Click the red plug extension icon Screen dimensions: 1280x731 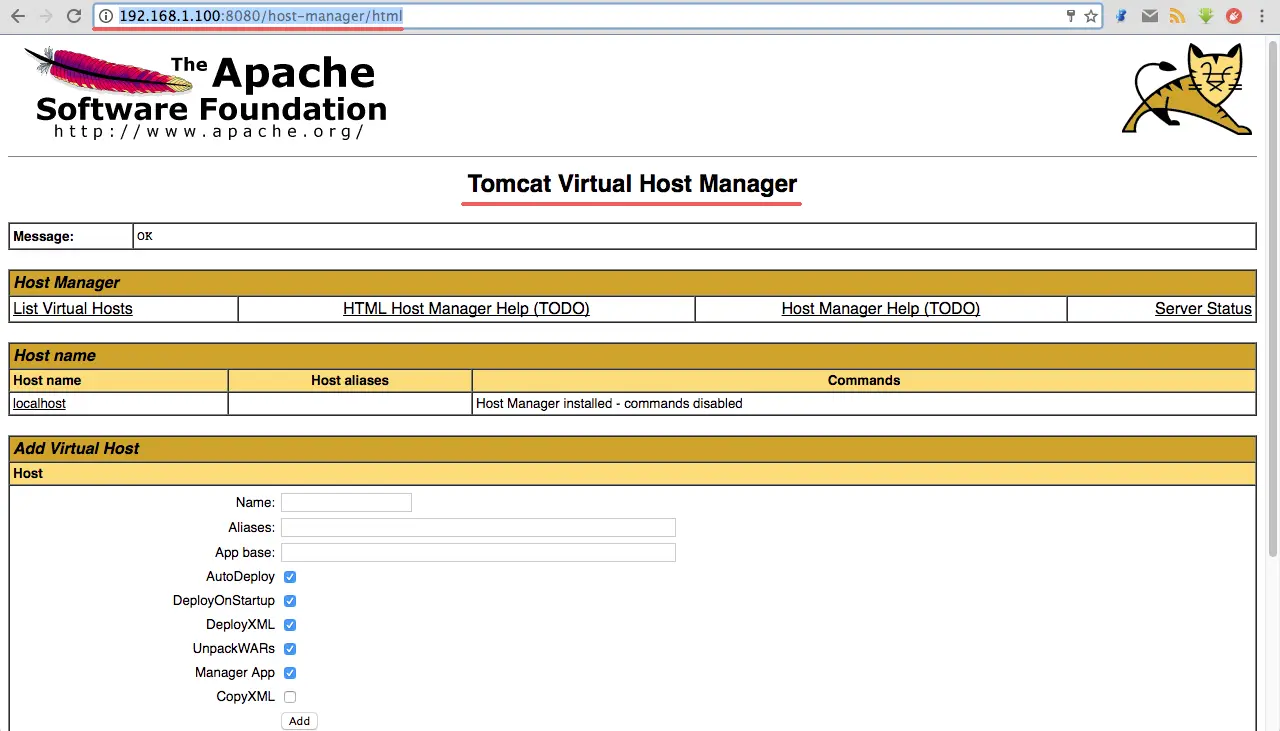click(x=1234, y=16)
